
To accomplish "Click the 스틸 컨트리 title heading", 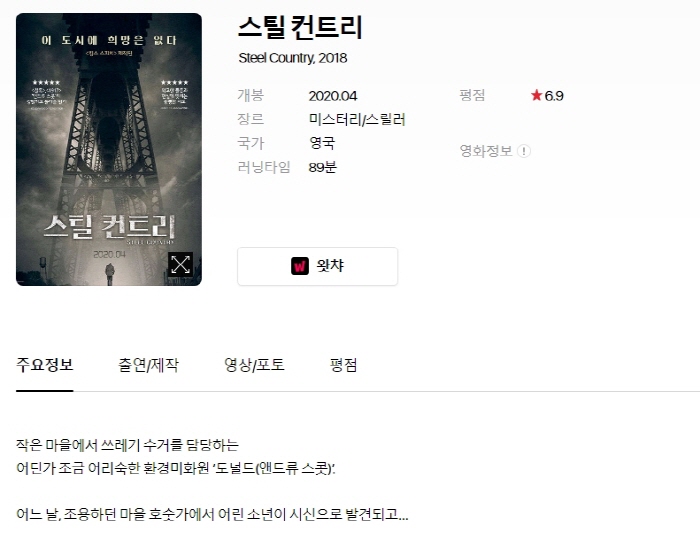I will pos(300,27).
